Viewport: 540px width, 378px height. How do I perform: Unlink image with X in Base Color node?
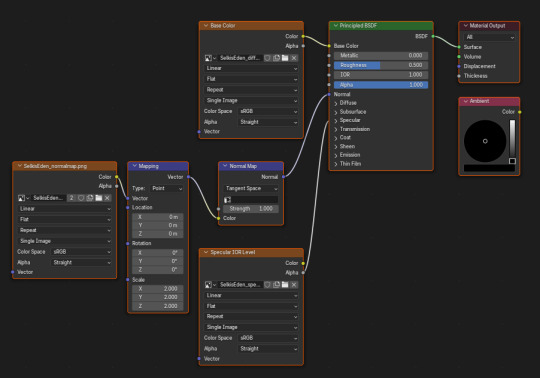pyautogui.click(x=294, y=58)
